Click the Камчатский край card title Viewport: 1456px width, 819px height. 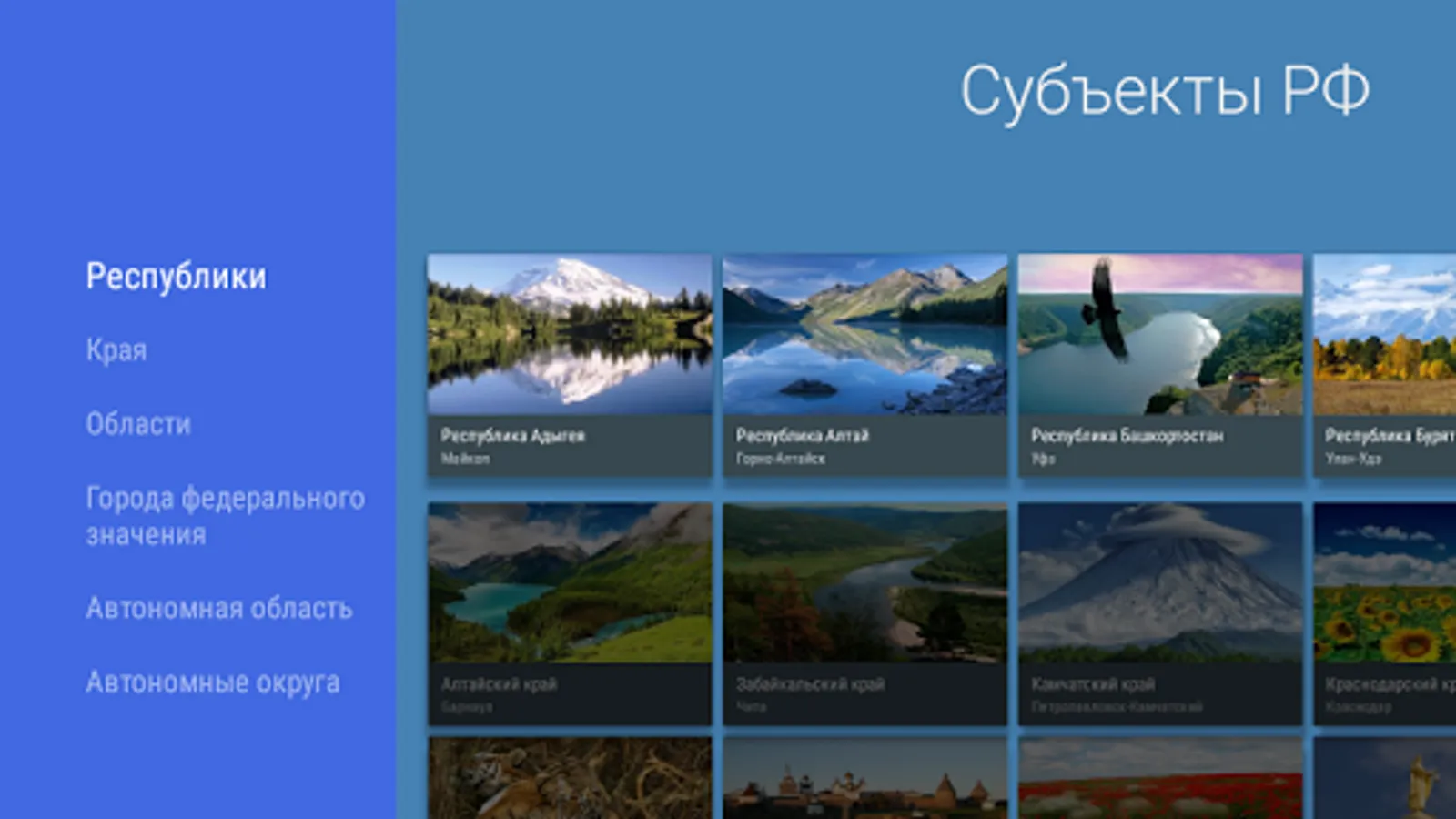1093,684
